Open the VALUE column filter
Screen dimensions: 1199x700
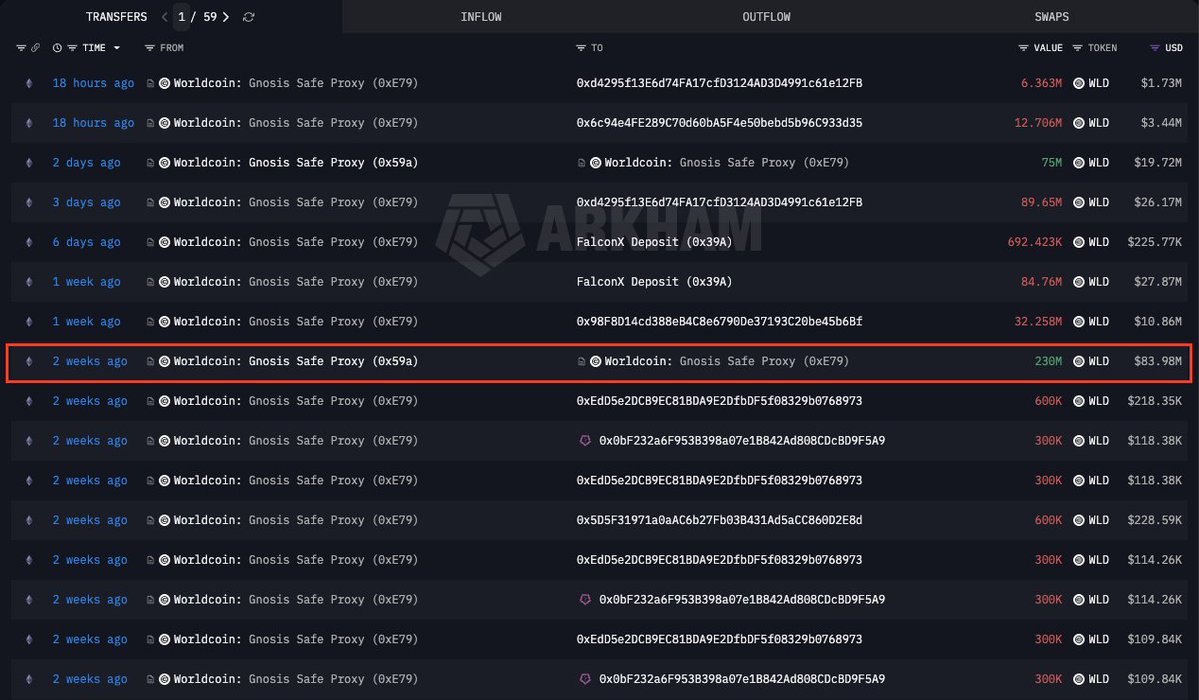click(x=1023, y=47)
